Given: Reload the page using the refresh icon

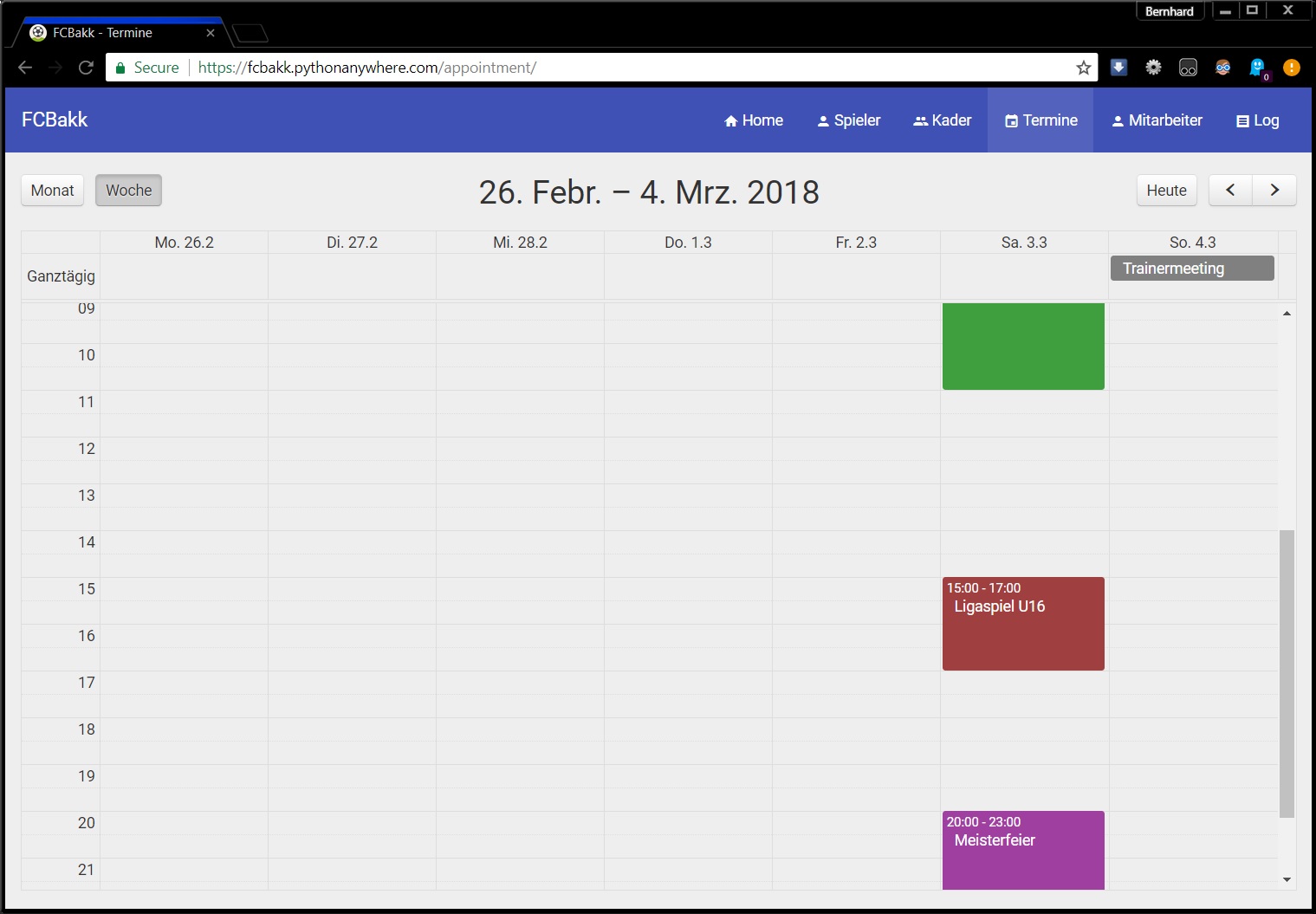Looking at the screenshot, I should [86, 68].
